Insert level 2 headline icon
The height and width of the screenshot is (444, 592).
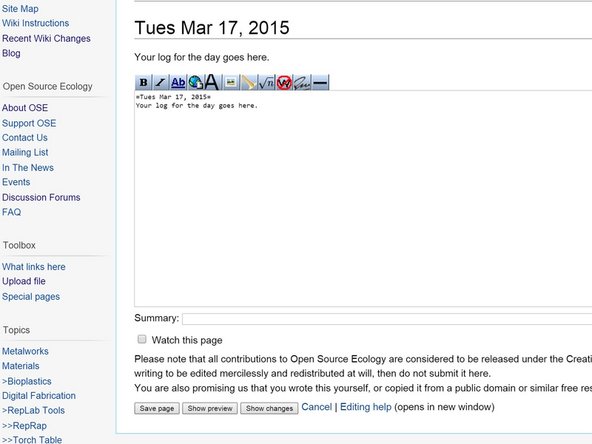[213, 82]
